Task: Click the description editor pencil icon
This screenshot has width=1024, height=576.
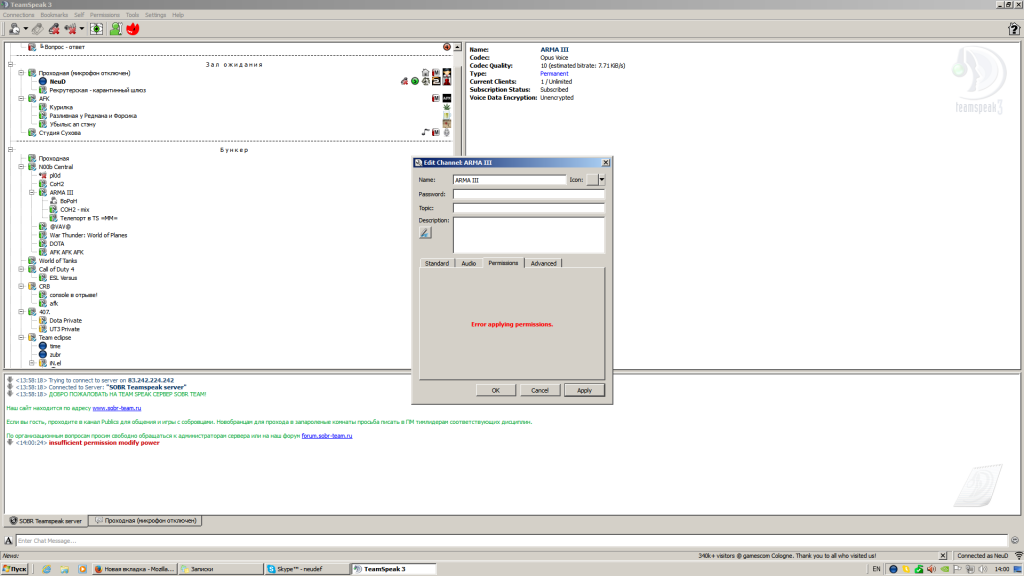Action: tap(425, 233)
